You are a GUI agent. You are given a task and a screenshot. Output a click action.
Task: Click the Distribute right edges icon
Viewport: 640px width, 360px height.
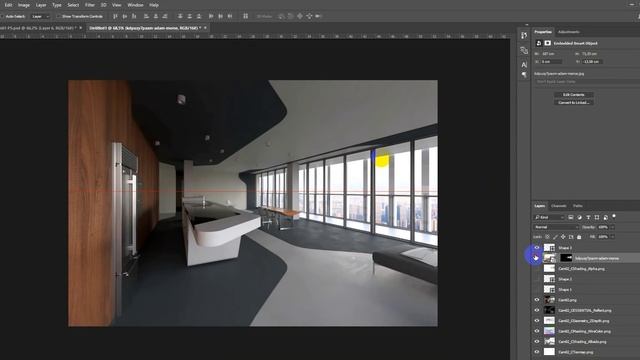pyautogui.click(x=230, y=16)
